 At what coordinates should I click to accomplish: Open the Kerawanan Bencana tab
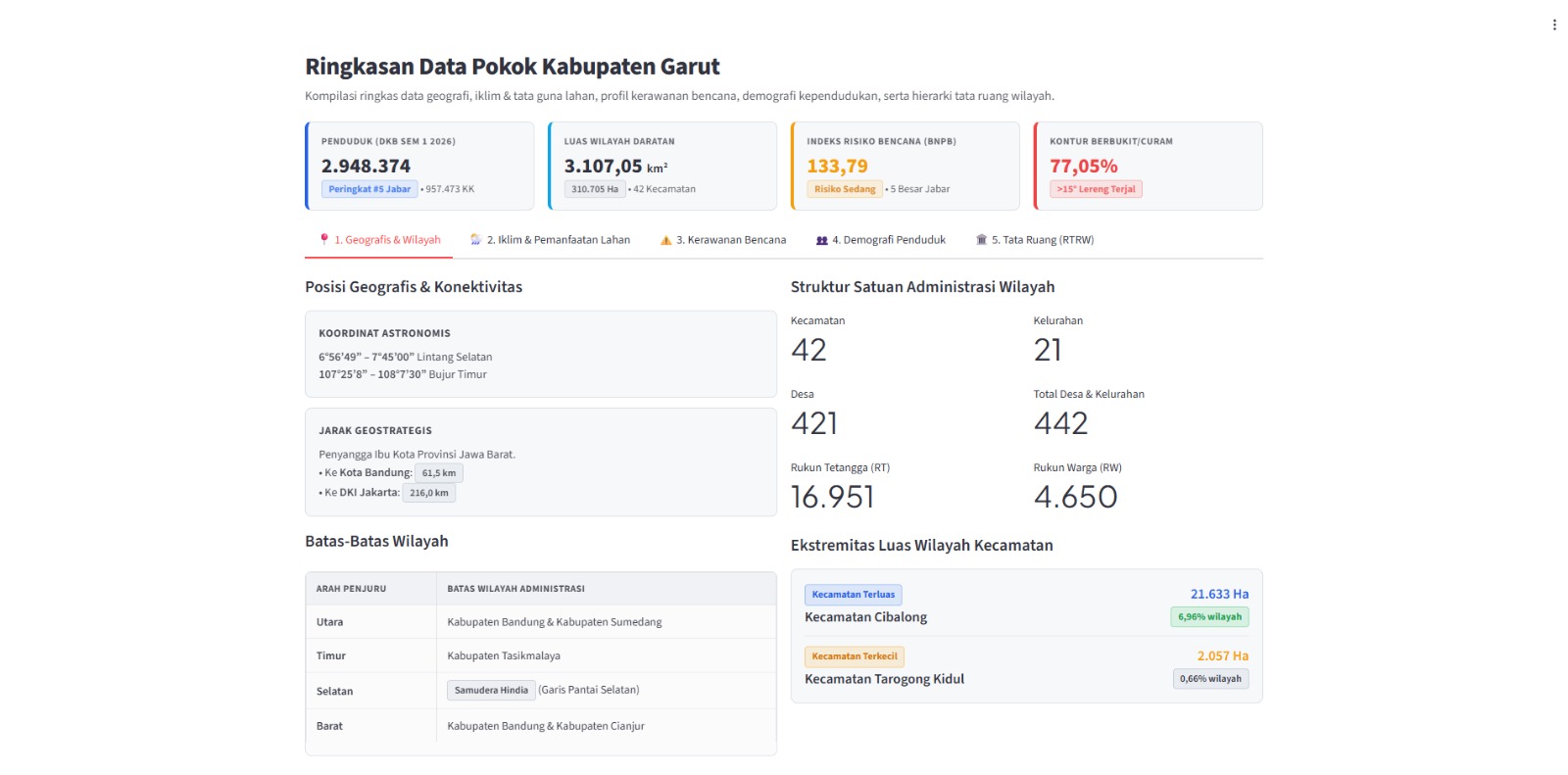[x=723, y=240]
